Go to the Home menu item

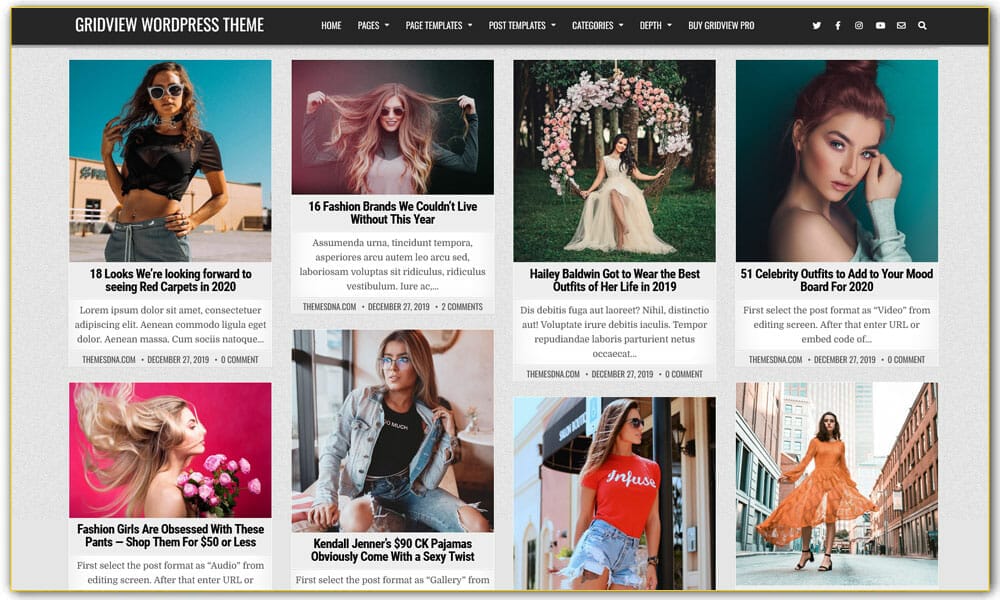pos(331,26)
